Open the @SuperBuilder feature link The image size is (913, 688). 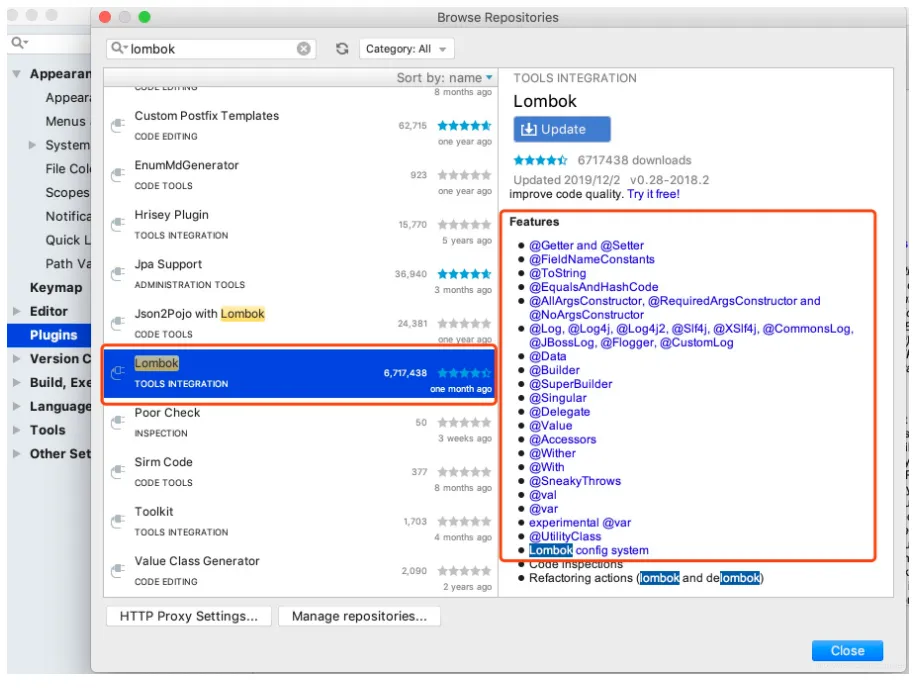(571, 384)
